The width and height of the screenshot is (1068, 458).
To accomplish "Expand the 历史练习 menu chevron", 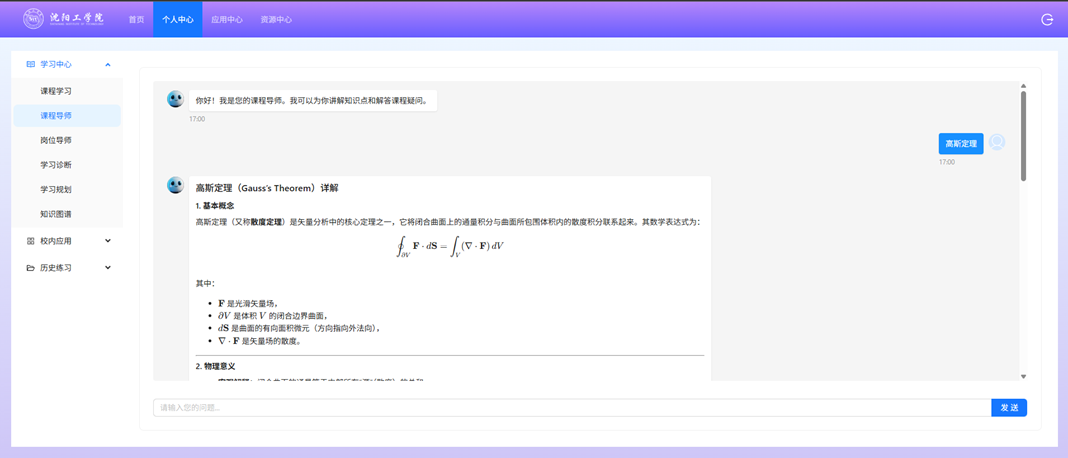I will click(108, 268).
